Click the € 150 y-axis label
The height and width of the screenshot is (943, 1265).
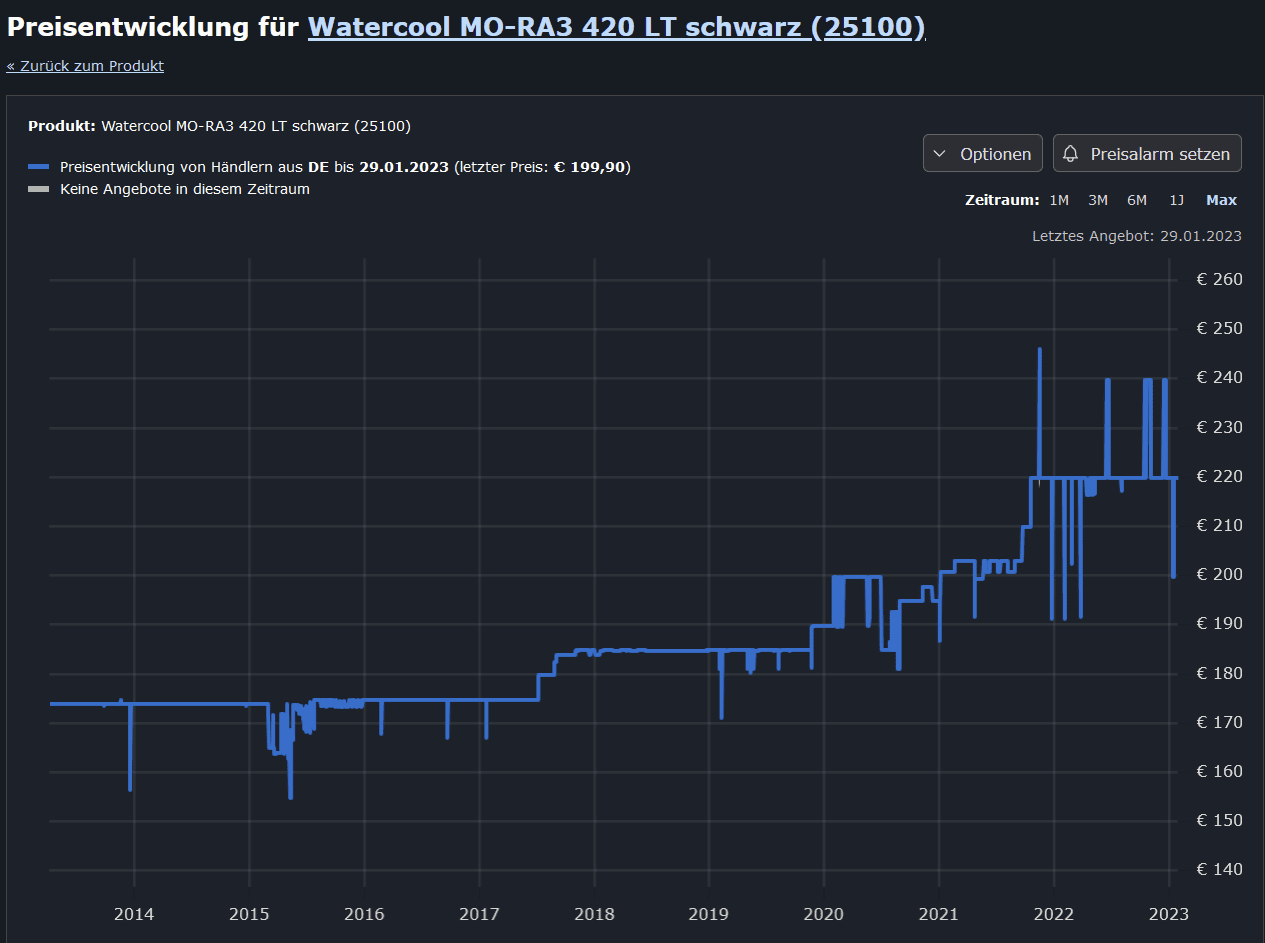1219,820
